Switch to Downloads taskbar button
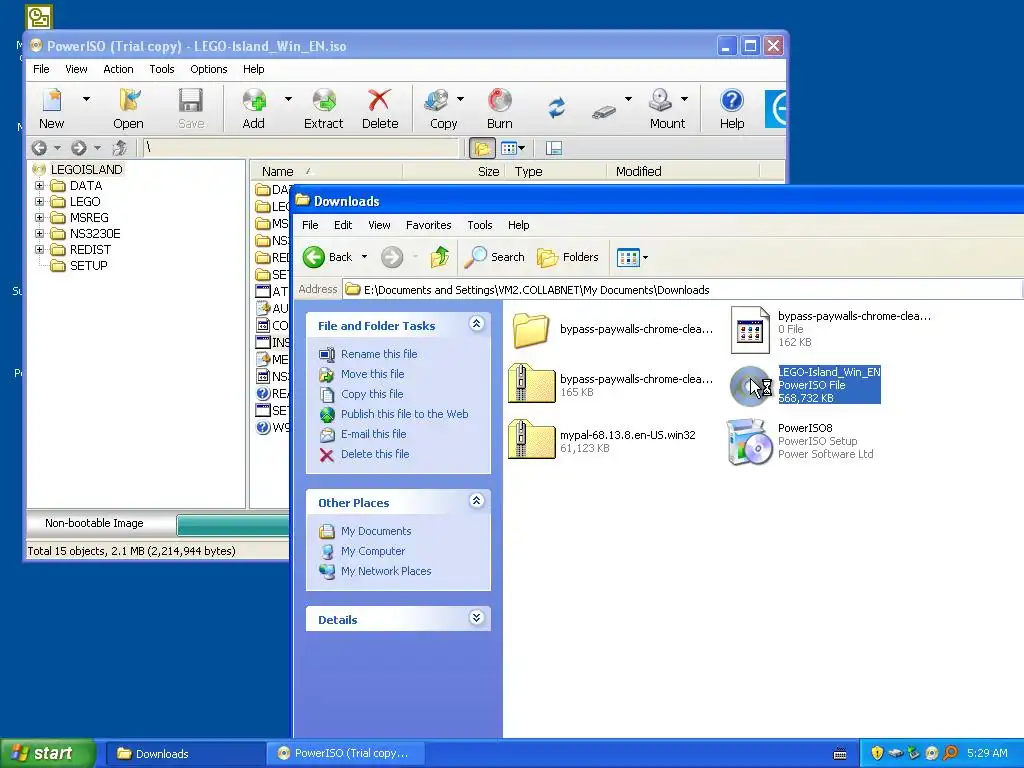Screen dimensions: 1024x768 click(x=184, y=754)
